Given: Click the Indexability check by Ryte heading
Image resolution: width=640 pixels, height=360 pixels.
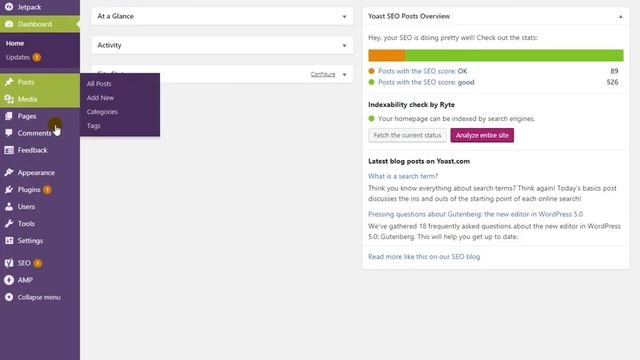Looking at the screenshot, I should 411,104.
